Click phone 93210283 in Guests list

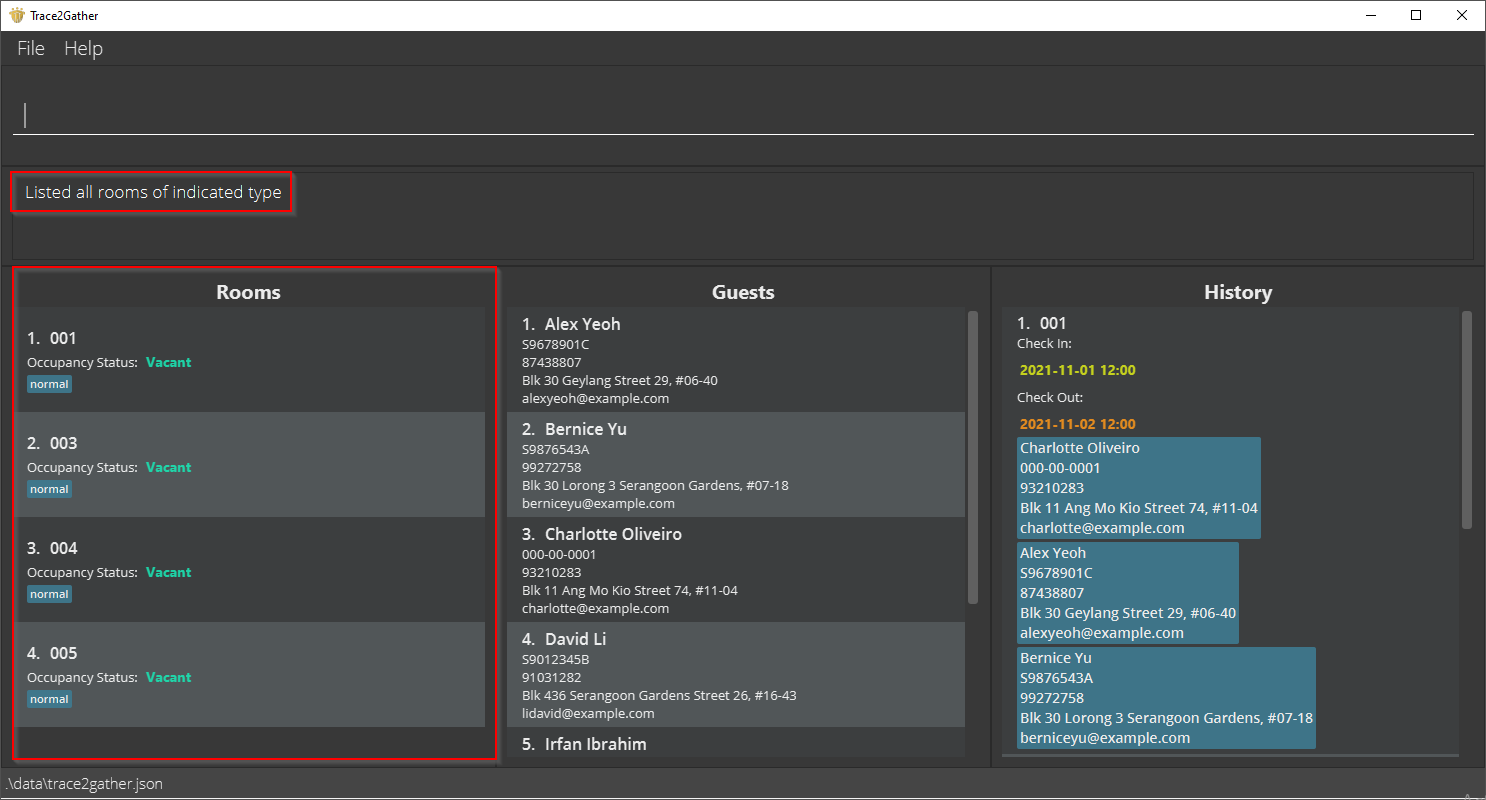point(551,572)
